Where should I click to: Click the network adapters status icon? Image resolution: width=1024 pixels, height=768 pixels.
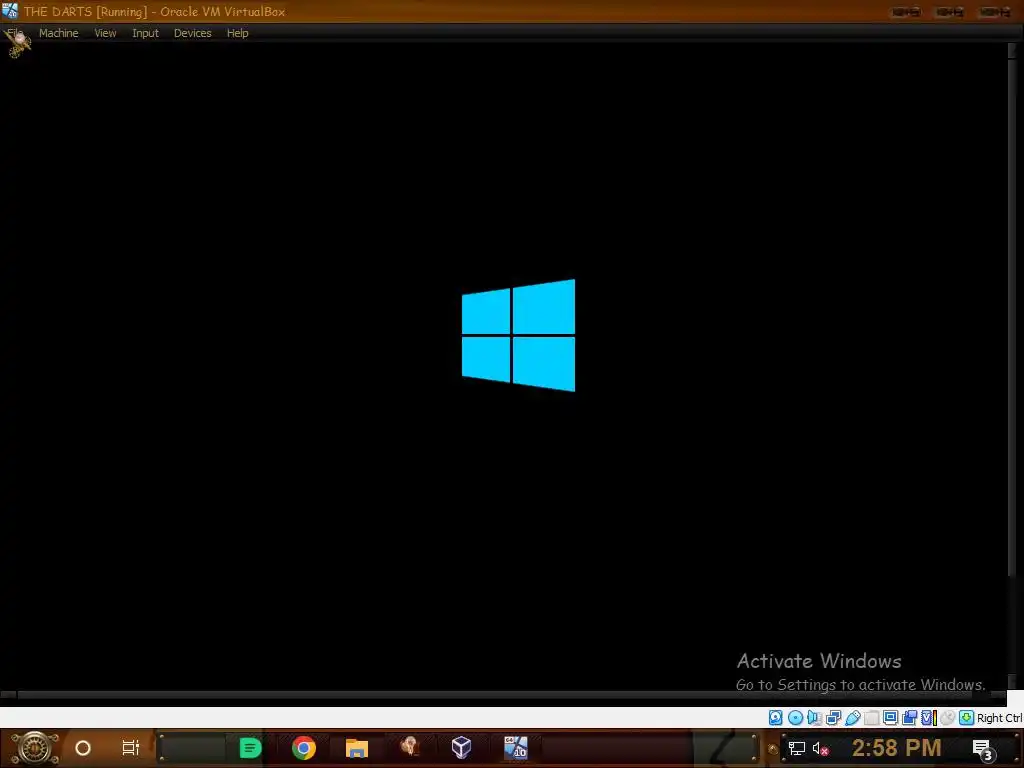point(833,718)
